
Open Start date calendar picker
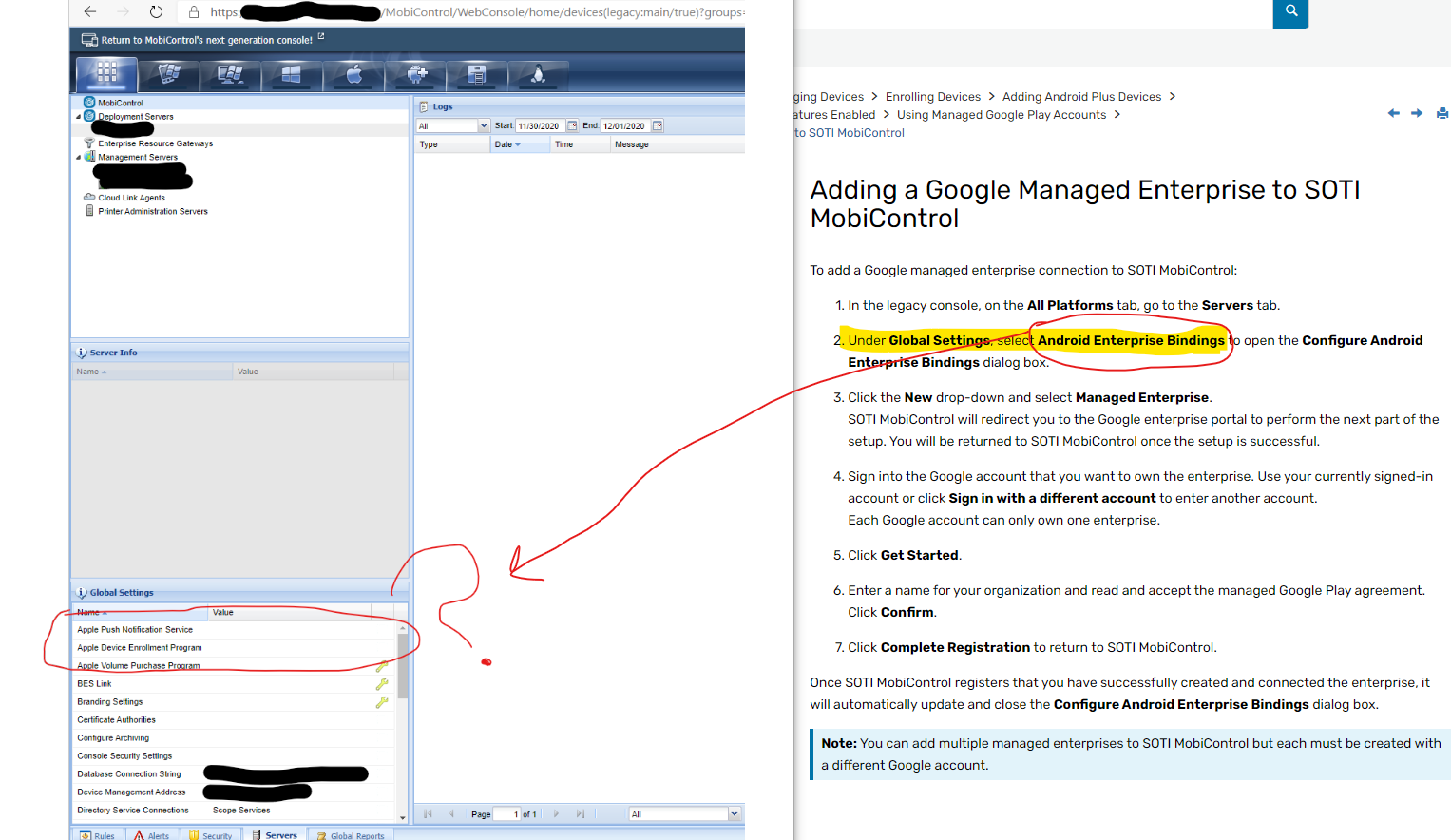[572, 125]
